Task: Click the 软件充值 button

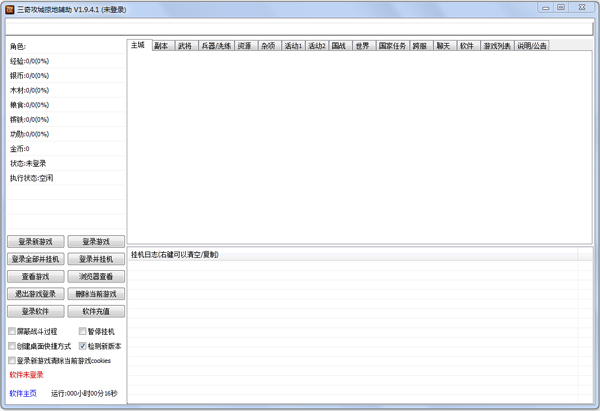Action: tap(96, 312)
